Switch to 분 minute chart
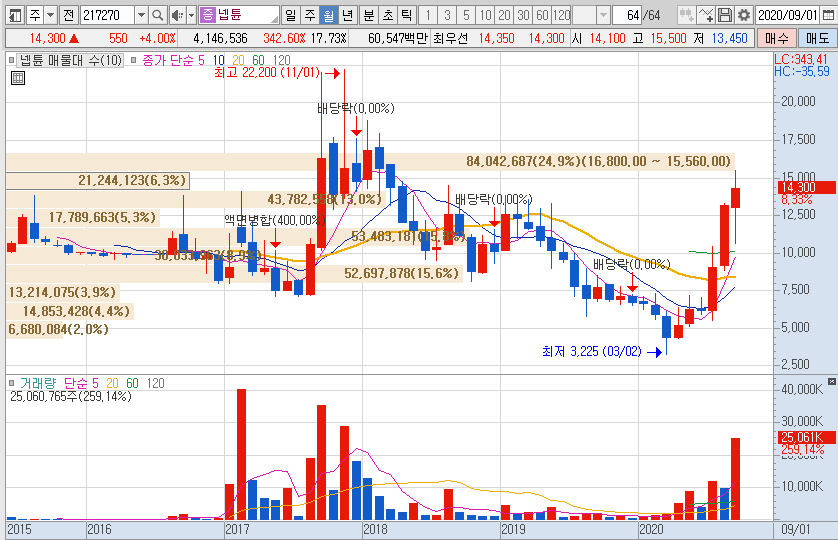Image resolution: width=838 pixels, height=540 pixels. [x=369, y=15]
